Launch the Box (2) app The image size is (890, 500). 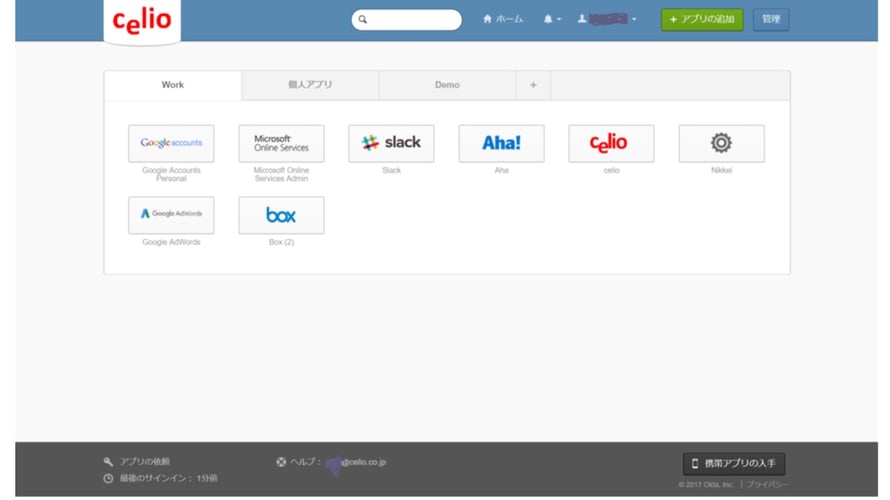point(281,215)
